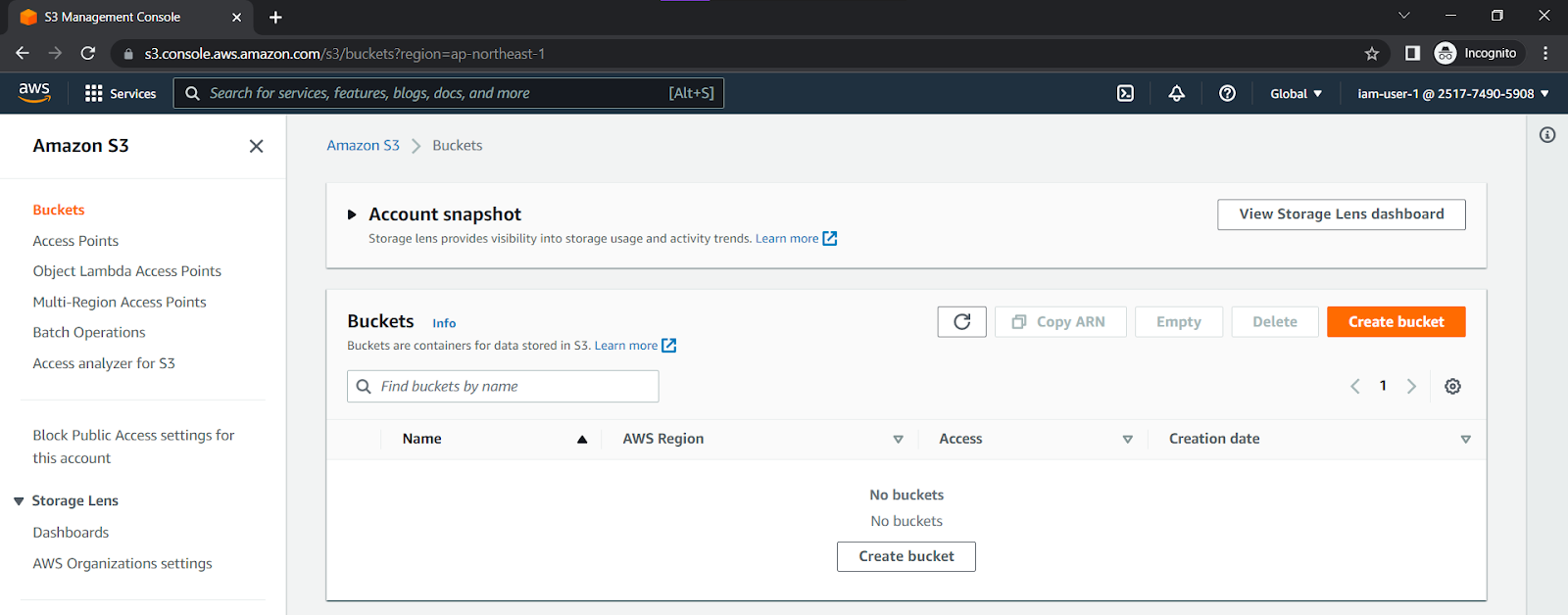This screenshot has width=1568, height=615.
Task: Click the Copy ARN button
Action: tap(1060, 321)
